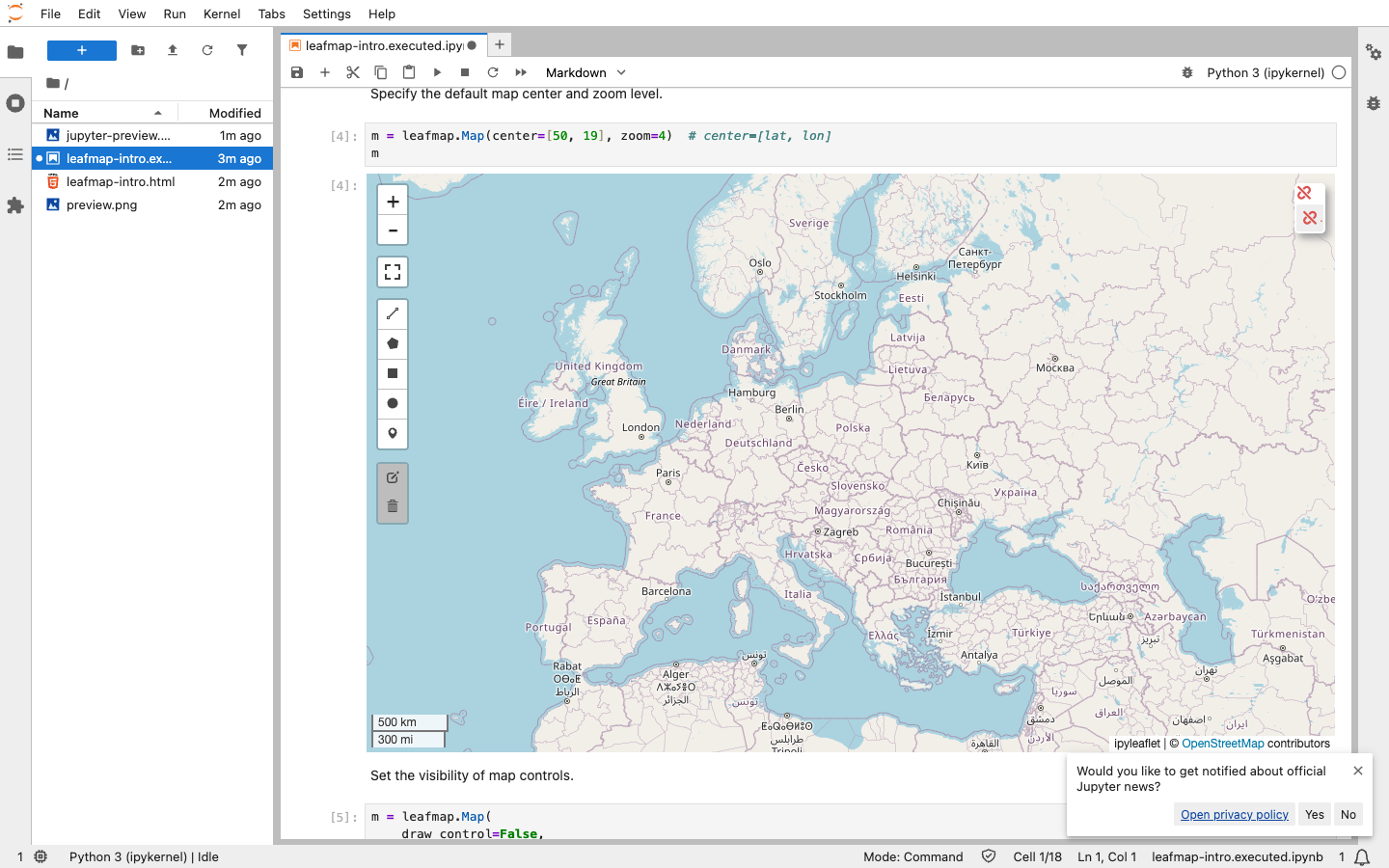Open the Edit menu
Image resolution: width=1389 pixels, height=868 pixels.
point(90,14)
